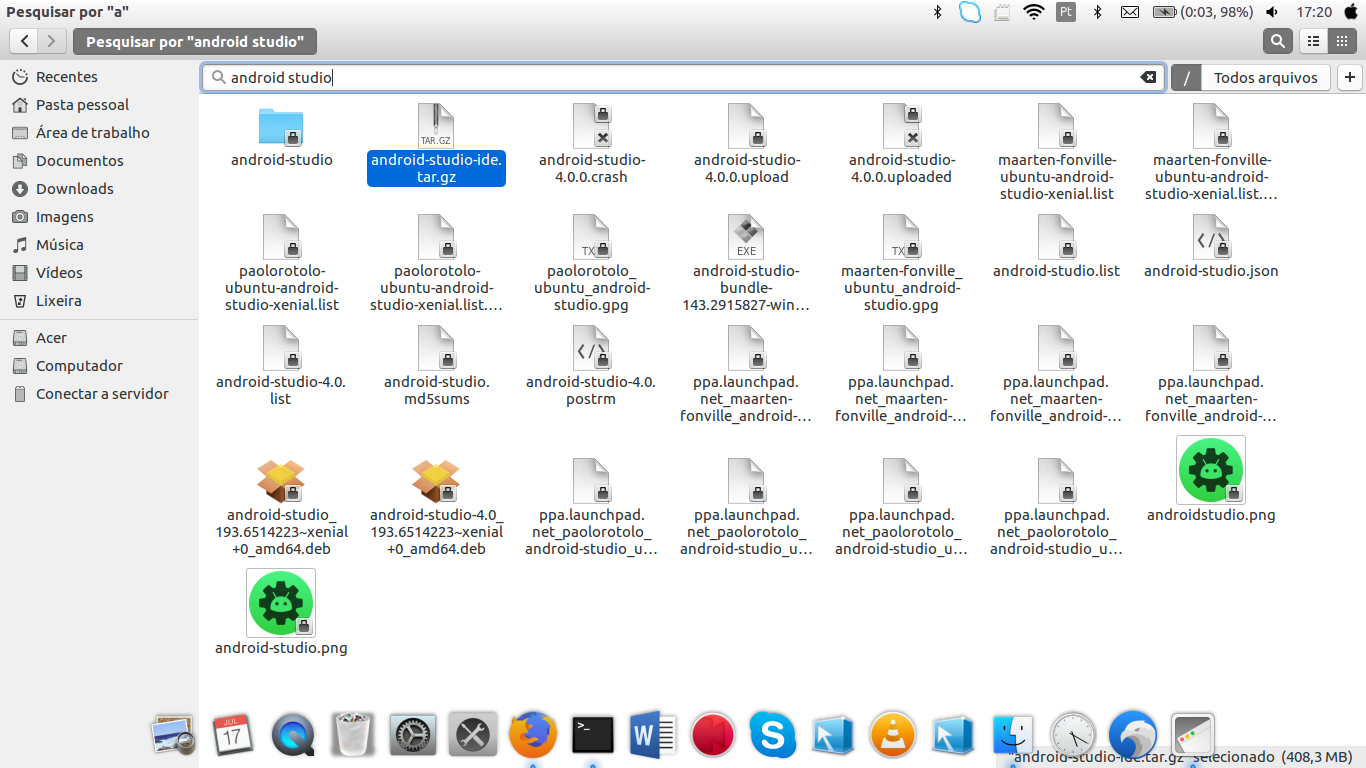Open the Pt keyboard layout menu
This screenshot has height=768, width=1366.
pos(1066,12)
